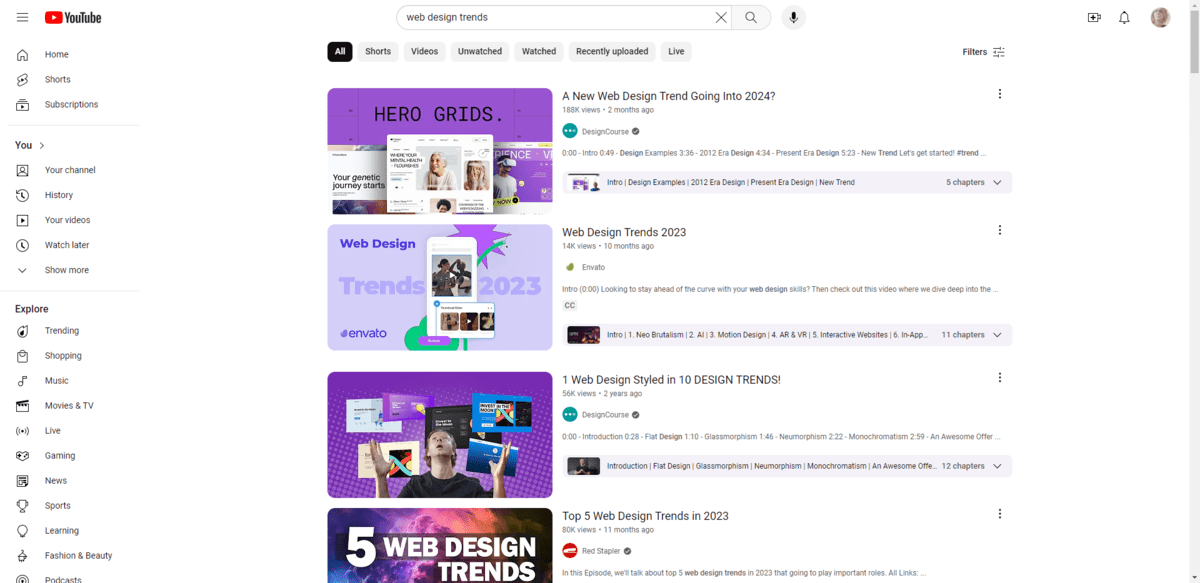
Task: Open the Create video icon
Action: 1094,17
